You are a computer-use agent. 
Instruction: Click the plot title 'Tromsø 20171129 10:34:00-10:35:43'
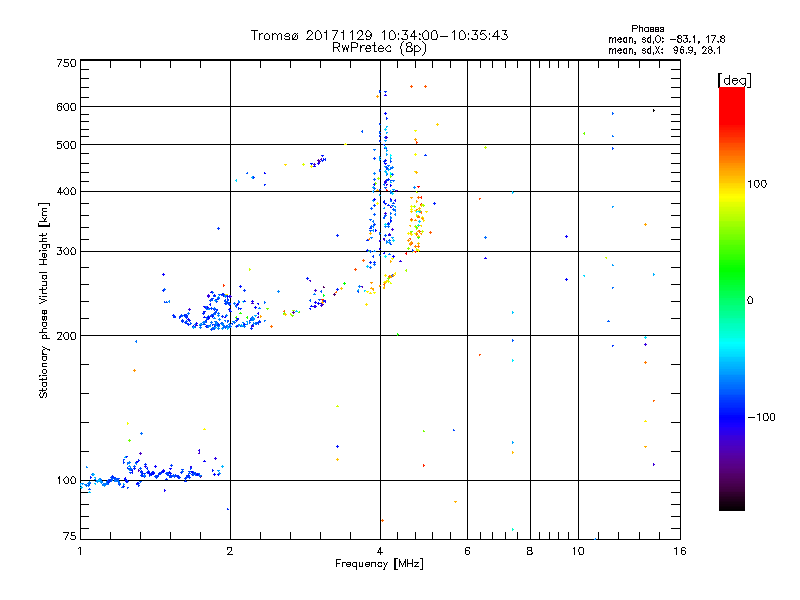379,35
